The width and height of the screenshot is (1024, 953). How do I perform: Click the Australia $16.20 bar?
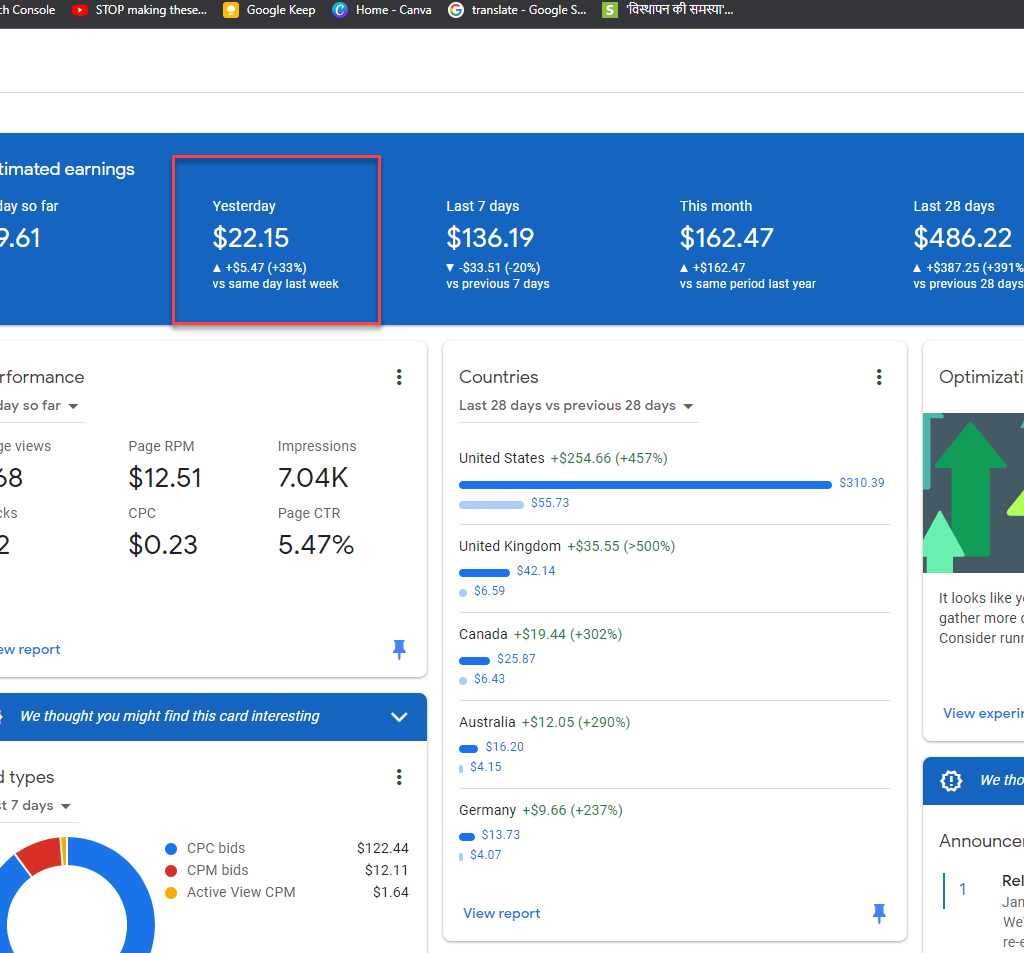pos(468,749)
